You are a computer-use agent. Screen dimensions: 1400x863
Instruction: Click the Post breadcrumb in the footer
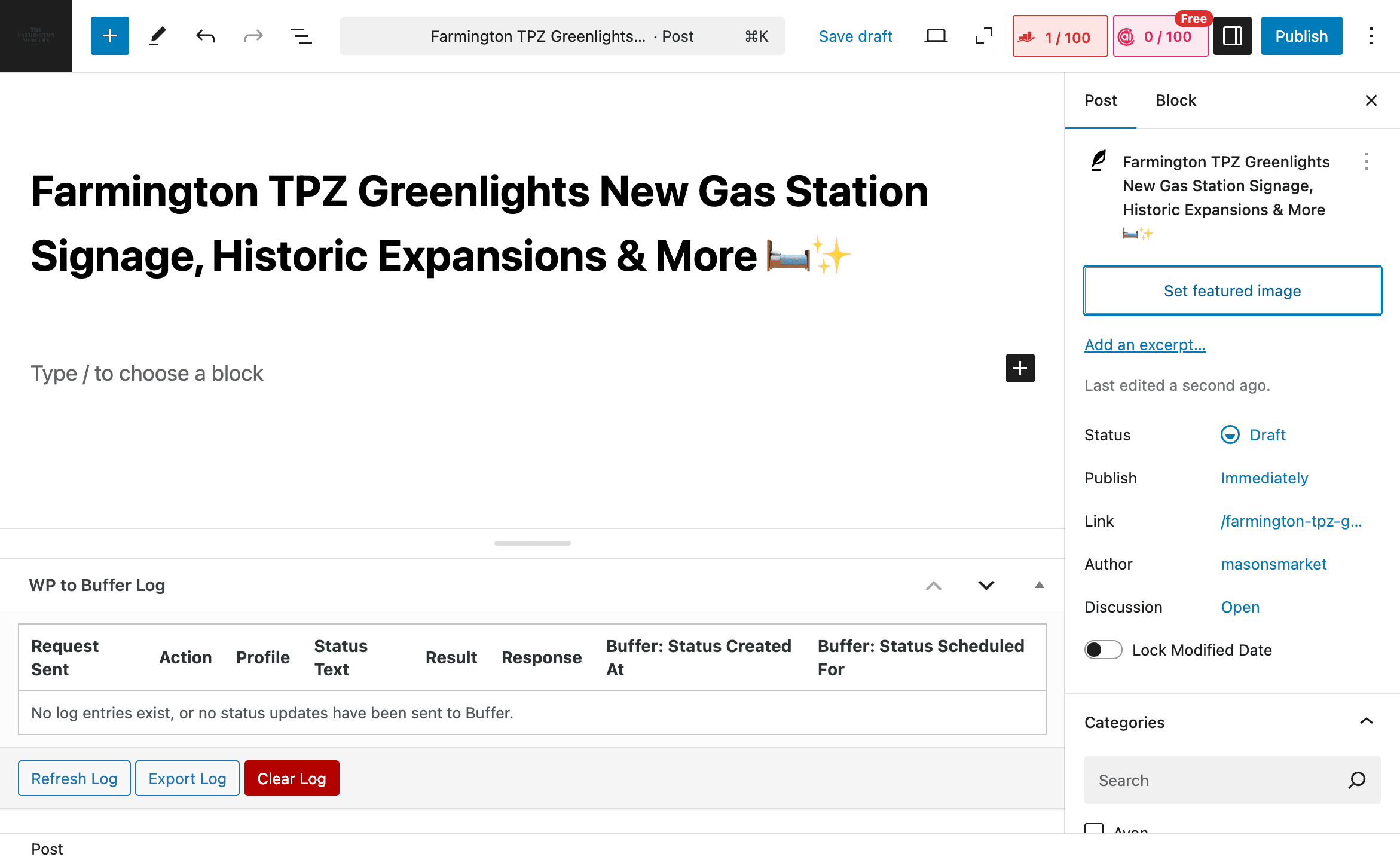pos(47,849)
